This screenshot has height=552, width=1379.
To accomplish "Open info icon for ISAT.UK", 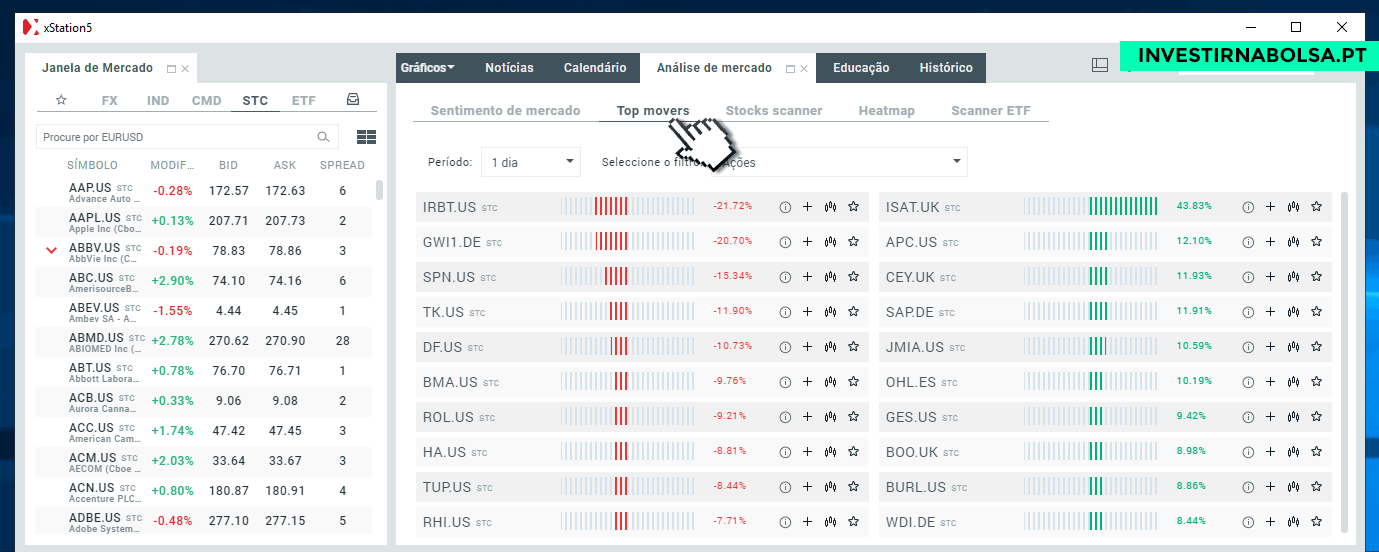I will [x=1248, y=207].
